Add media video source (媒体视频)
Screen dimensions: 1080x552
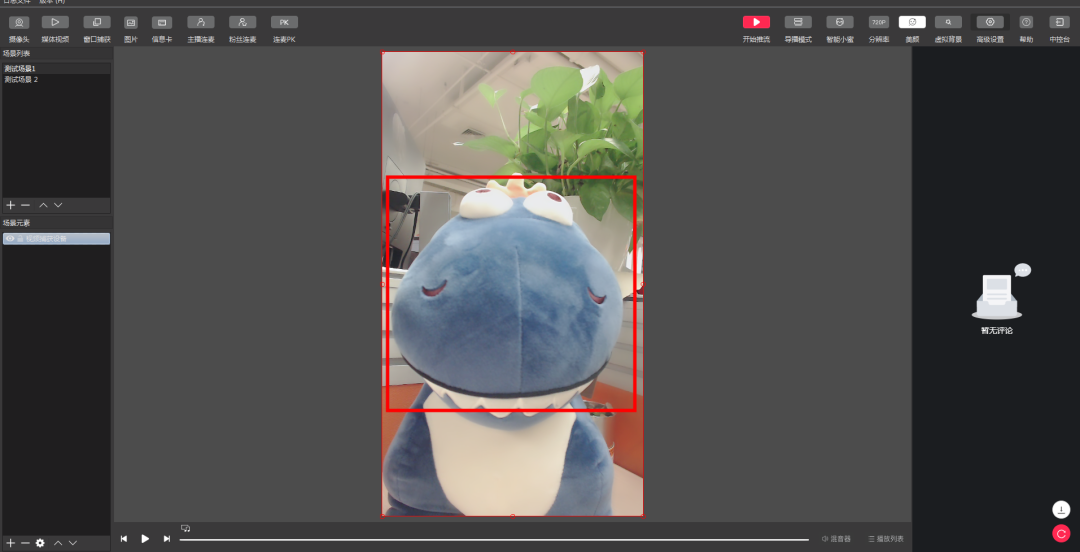[55, 29]
